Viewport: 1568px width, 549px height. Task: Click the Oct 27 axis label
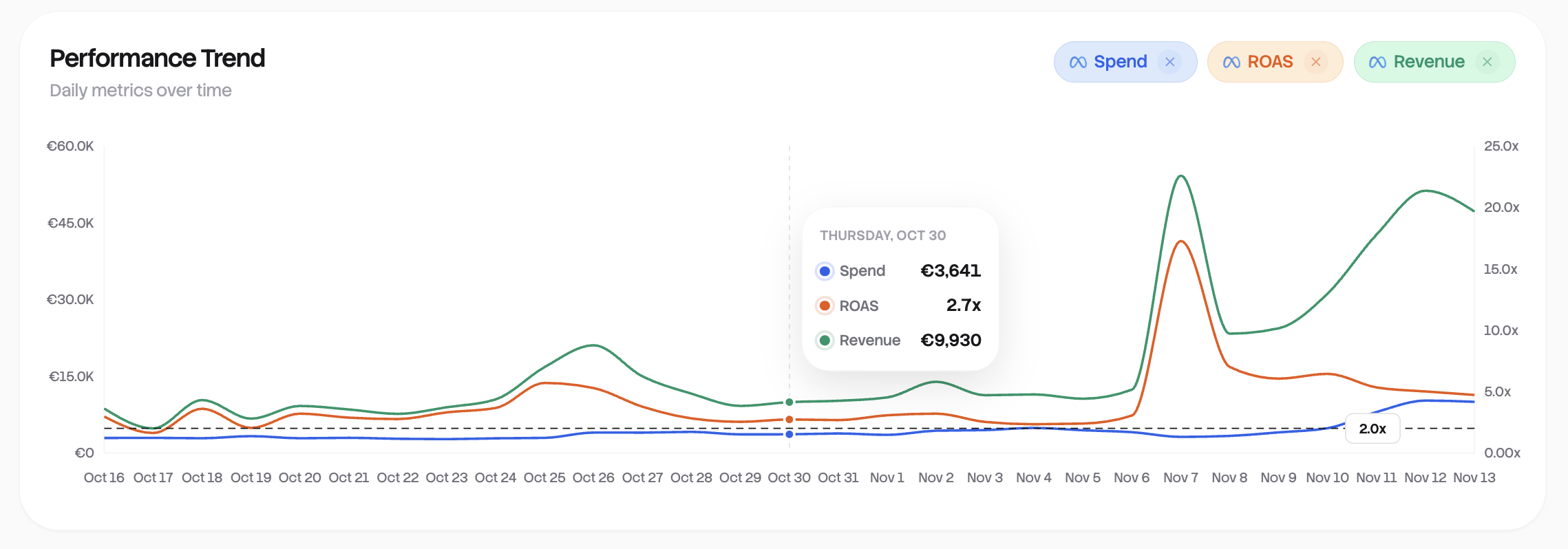(642, 477)
